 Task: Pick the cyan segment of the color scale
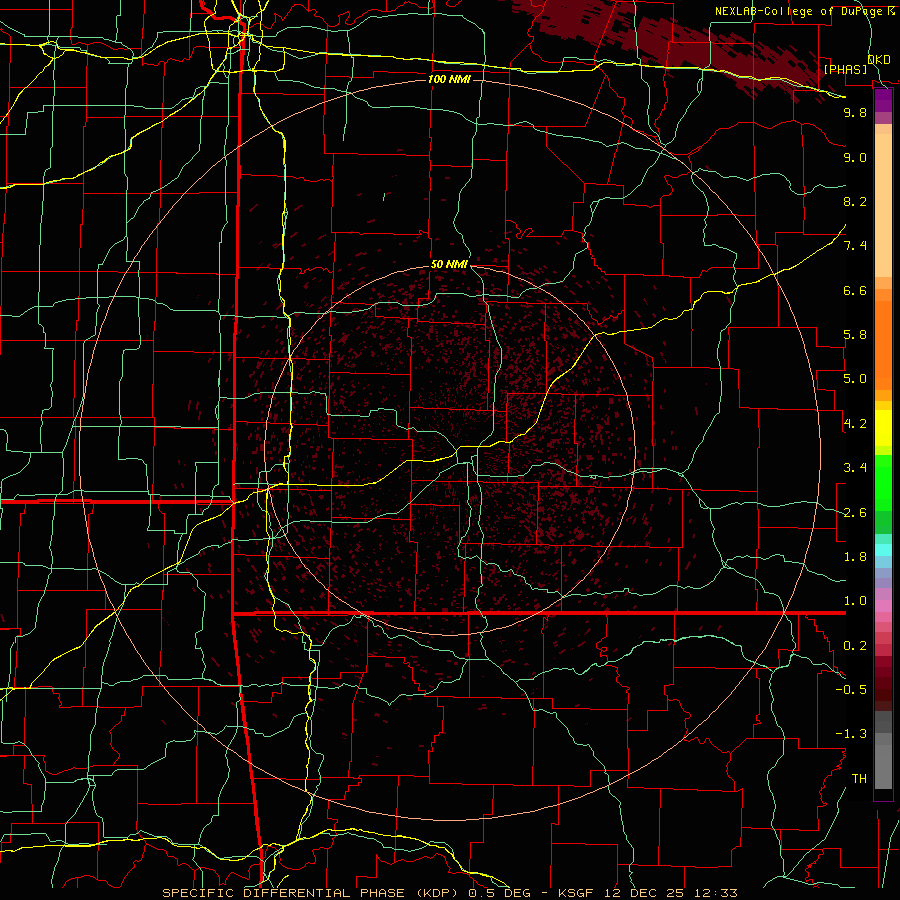point(883,550)
